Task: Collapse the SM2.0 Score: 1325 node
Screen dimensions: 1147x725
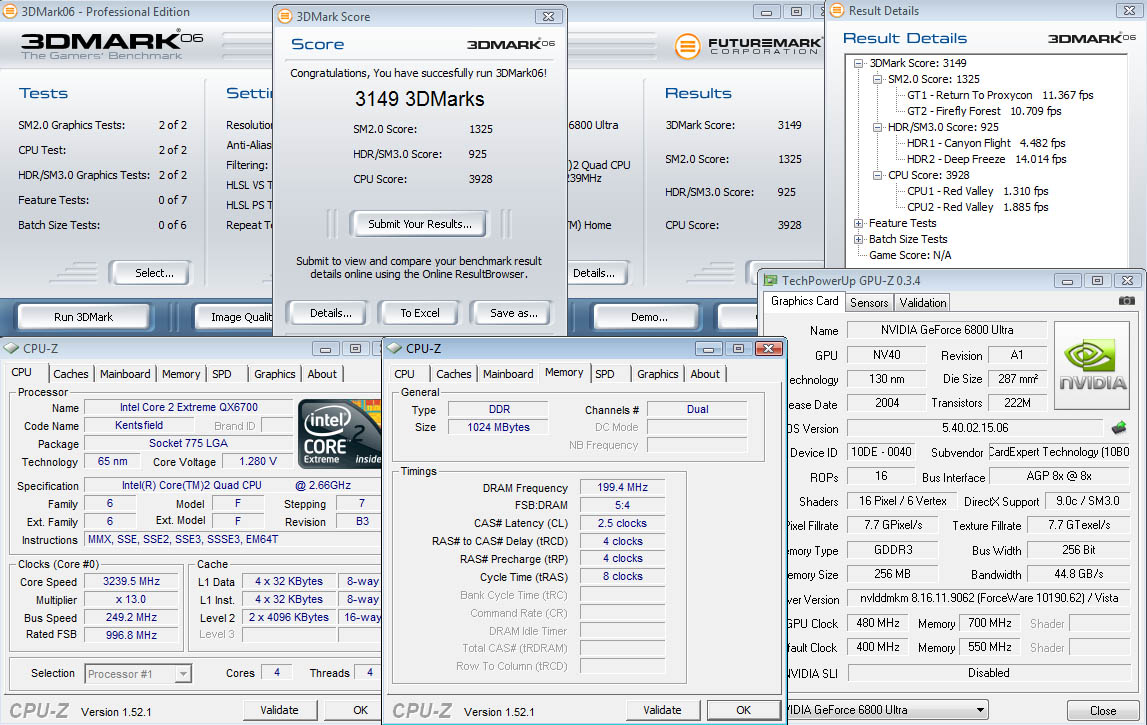Action: coord(877,79)
